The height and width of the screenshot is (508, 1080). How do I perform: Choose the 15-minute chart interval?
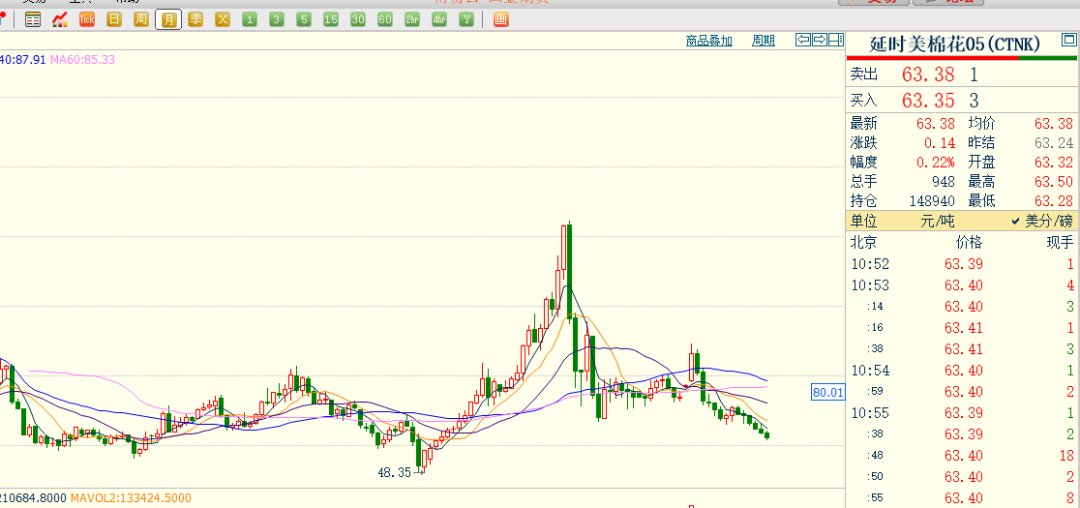[331, 19]
